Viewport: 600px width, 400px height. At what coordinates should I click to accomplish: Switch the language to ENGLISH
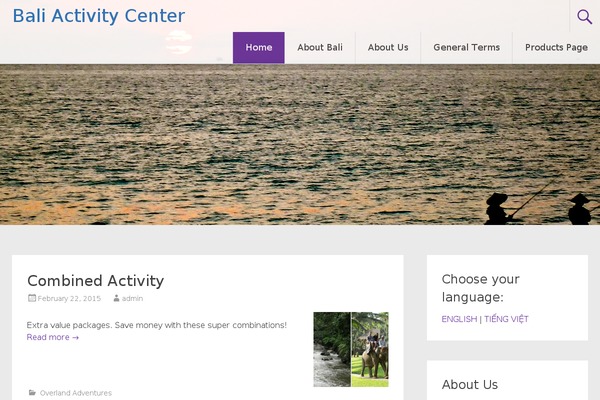pyautogui.click(x=459, y=319)
